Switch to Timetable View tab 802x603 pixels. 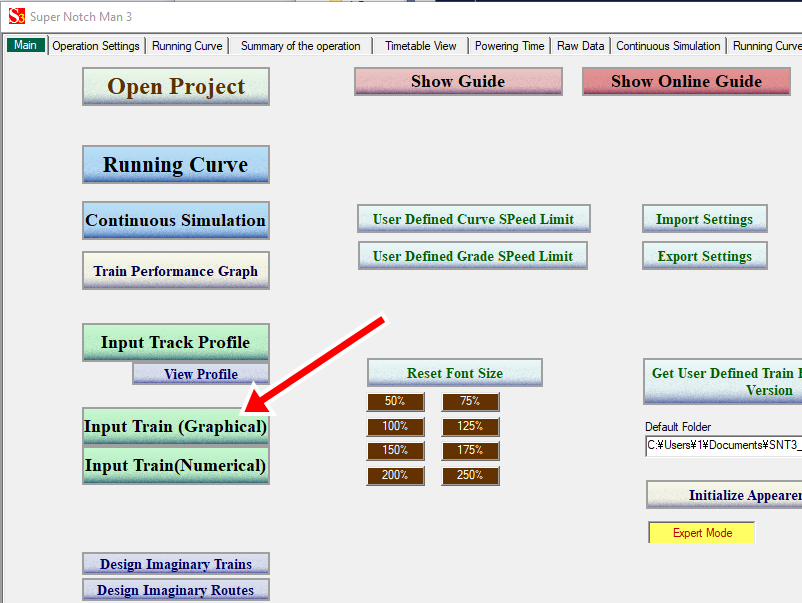click(421, 46)
